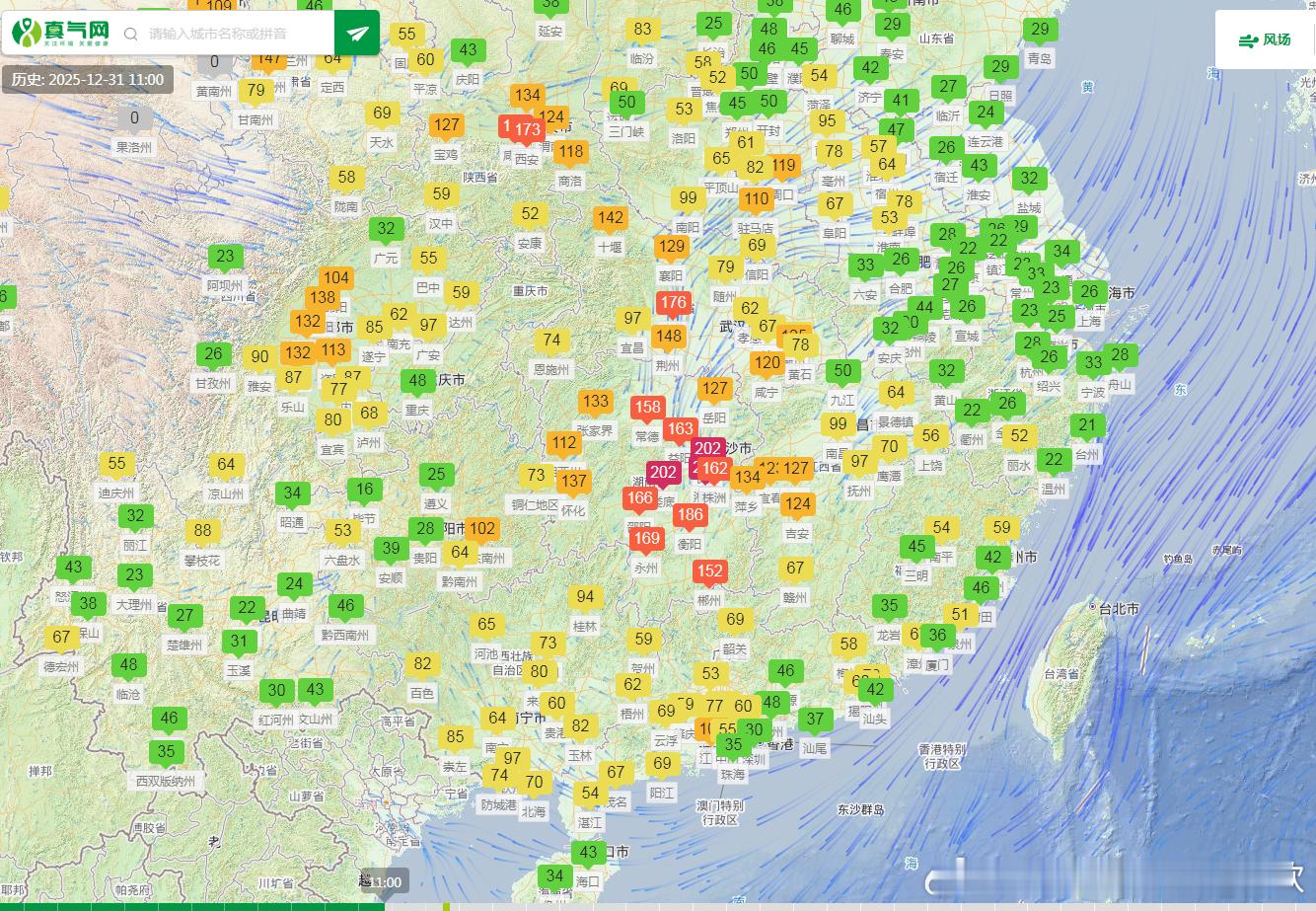Click the gray 0 marker at 果洛州

(x=135, y=119)
